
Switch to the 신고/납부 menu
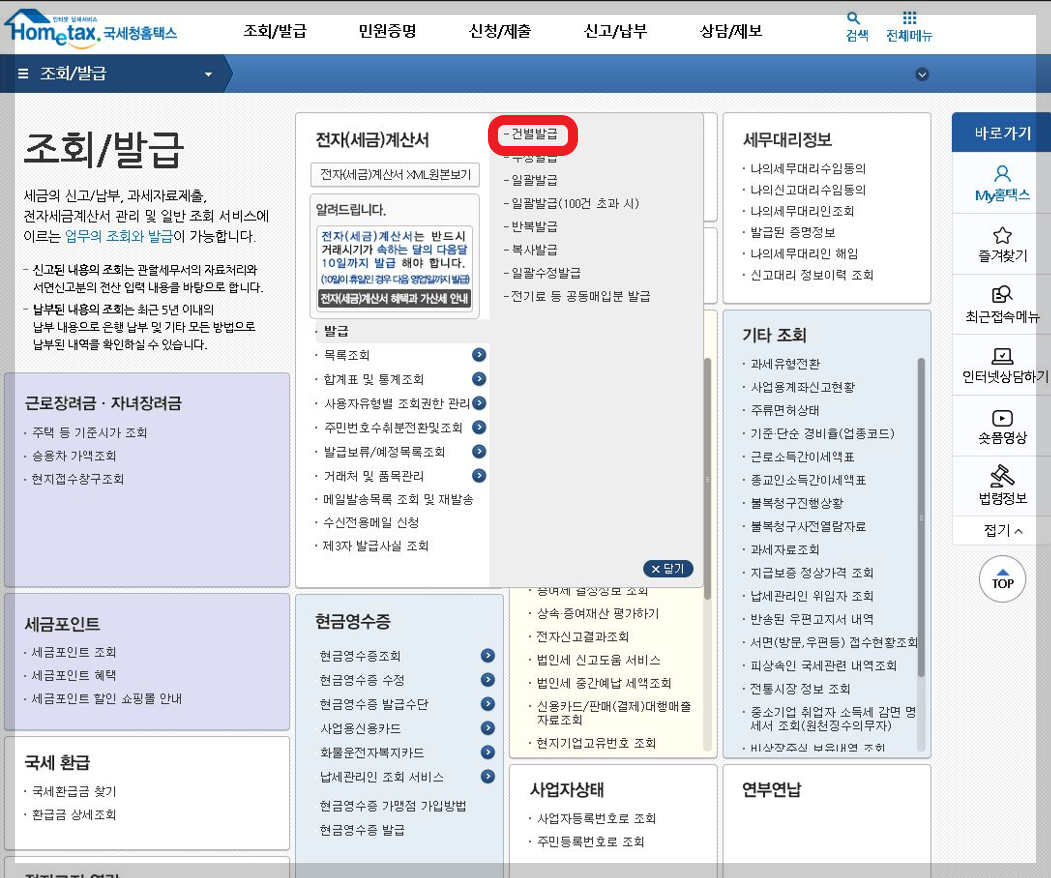(x=614, y=30)
